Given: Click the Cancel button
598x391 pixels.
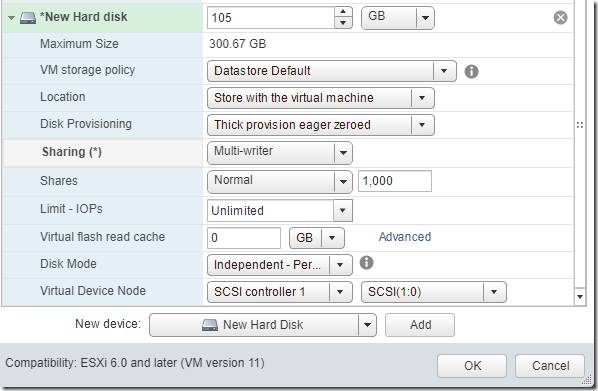Looking at the screenshot, I should pyautogui.click(x=550, y=366).
